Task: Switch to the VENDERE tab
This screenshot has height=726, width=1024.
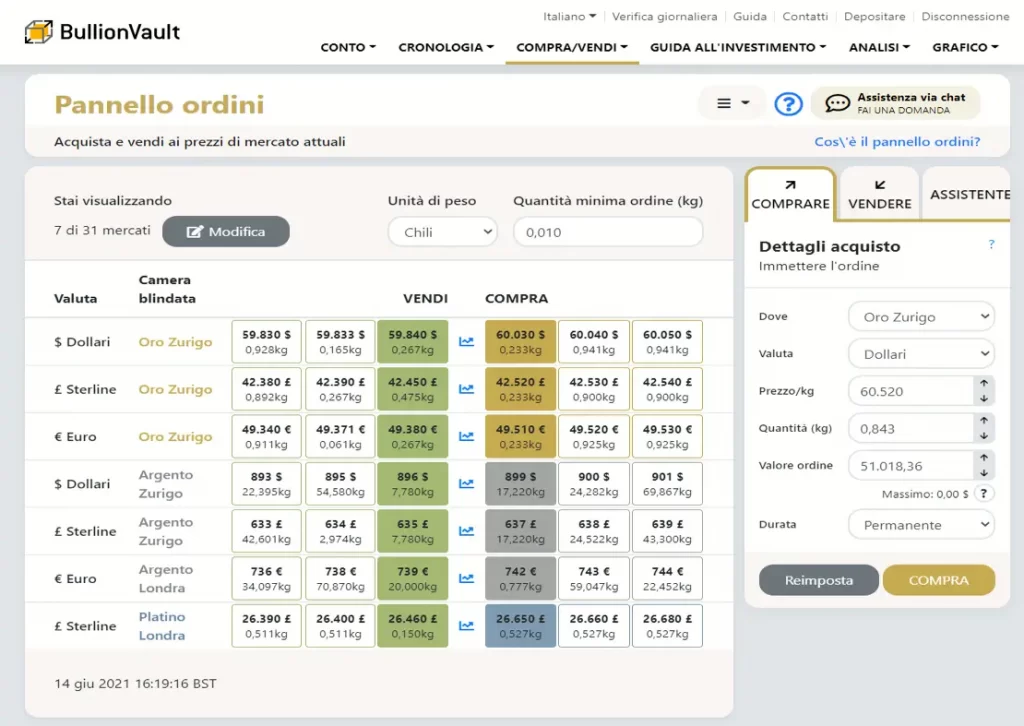Action: [879, 194]
